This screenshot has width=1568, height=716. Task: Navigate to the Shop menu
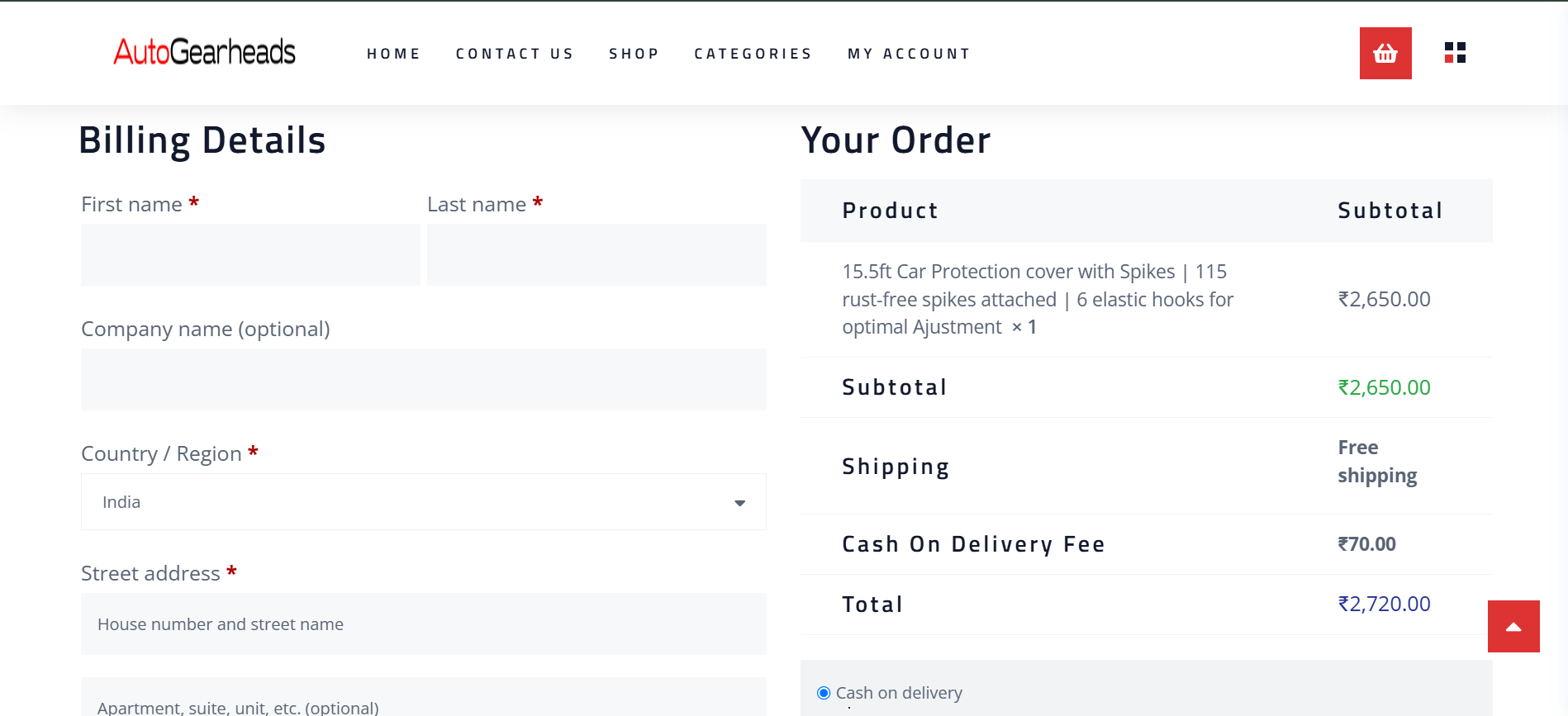pos(634,54)
